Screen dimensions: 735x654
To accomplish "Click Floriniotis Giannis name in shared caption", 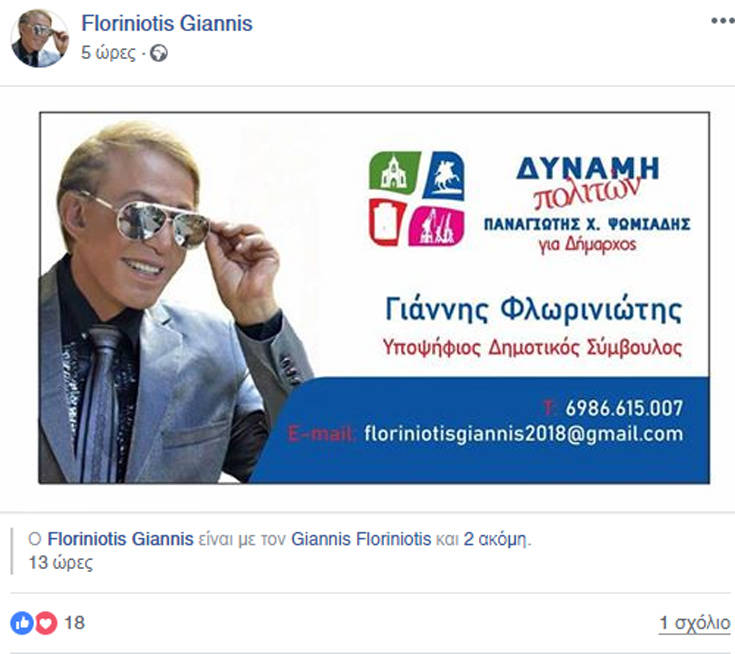I will (120, 539).
